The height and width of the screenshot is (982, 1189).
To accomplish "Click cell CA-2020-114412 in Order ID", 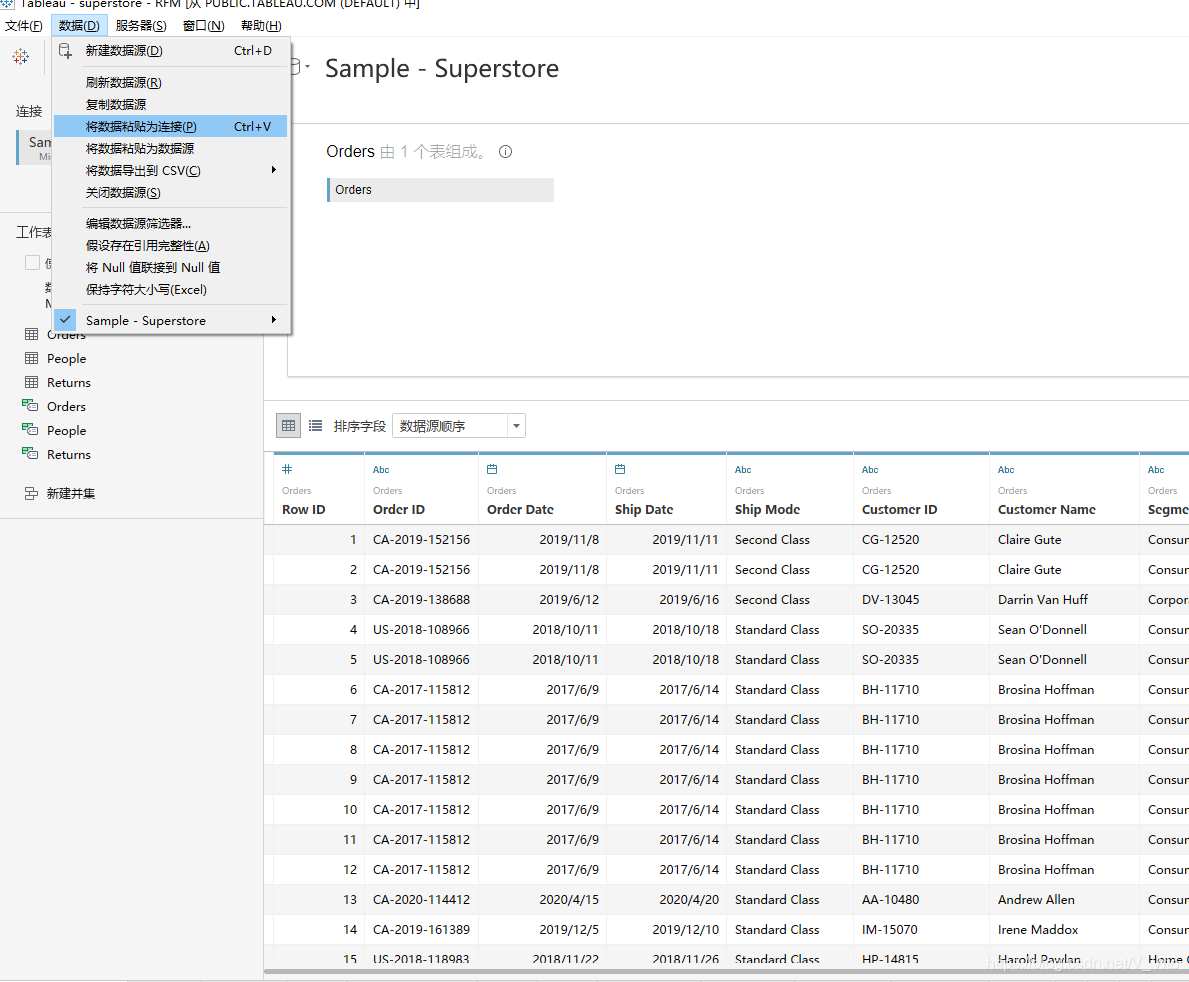I will click(422, 899).
